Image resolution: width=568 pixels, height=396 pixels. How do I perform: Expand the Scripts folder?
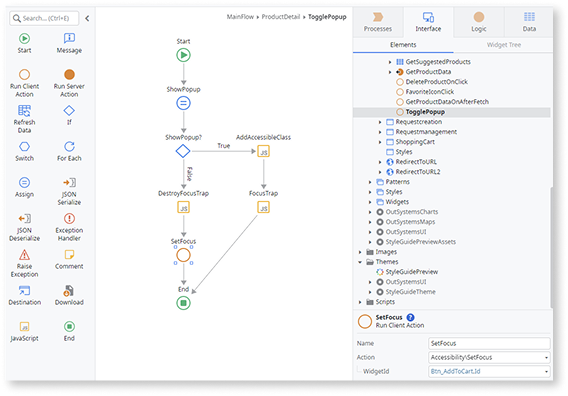tap(360, 302)
